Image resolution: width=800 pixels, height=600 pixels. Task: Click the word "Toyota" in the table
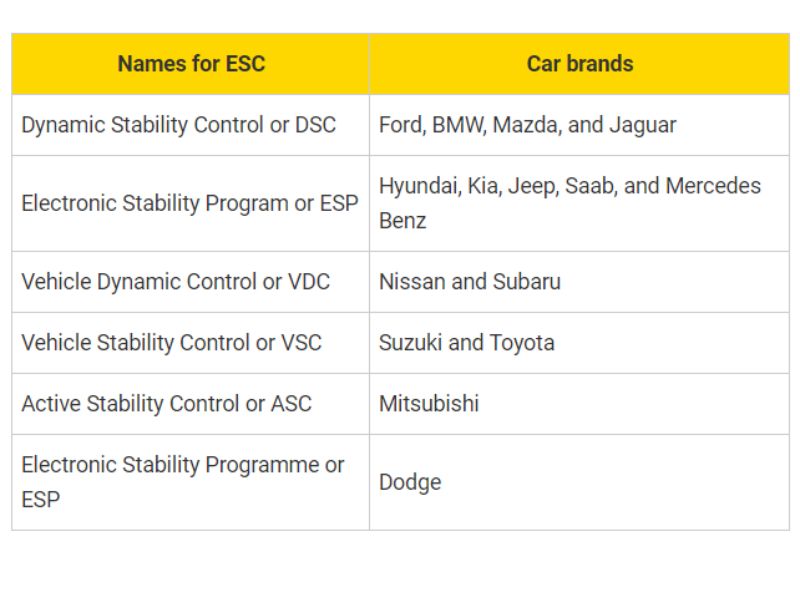point(522,343)
